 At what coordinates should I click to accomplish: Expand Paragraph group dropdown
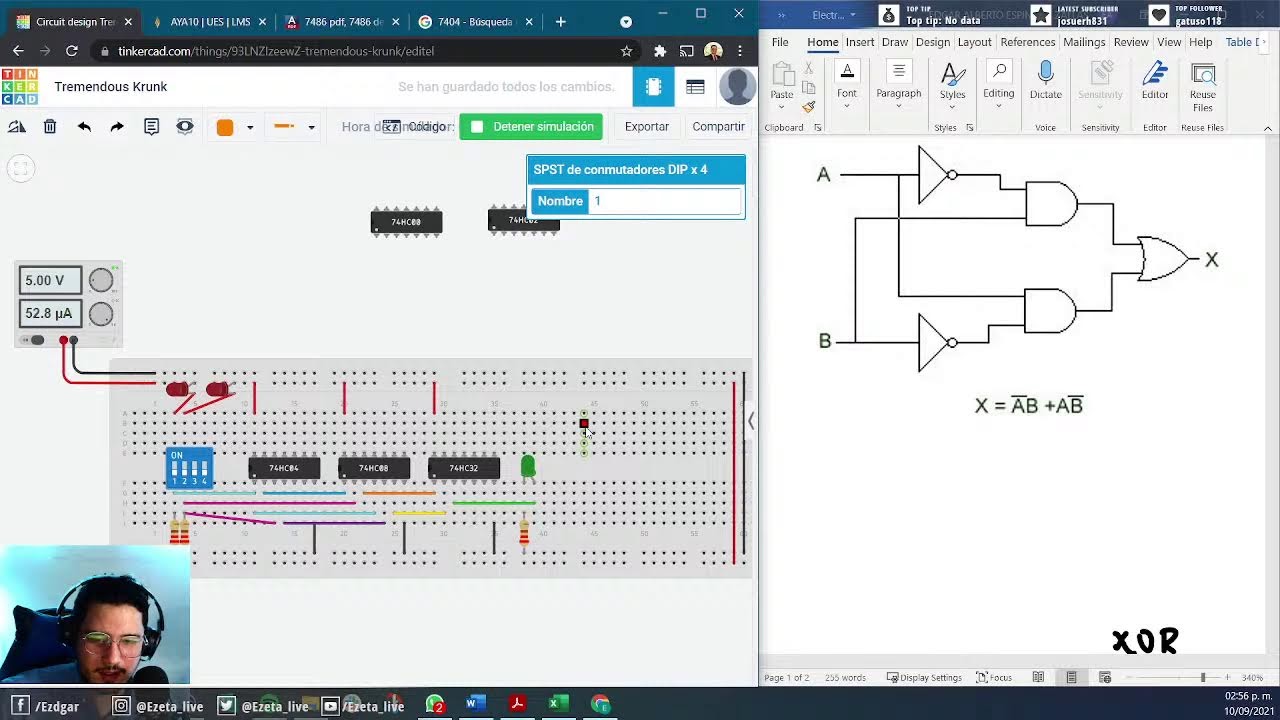pos(899,106)
